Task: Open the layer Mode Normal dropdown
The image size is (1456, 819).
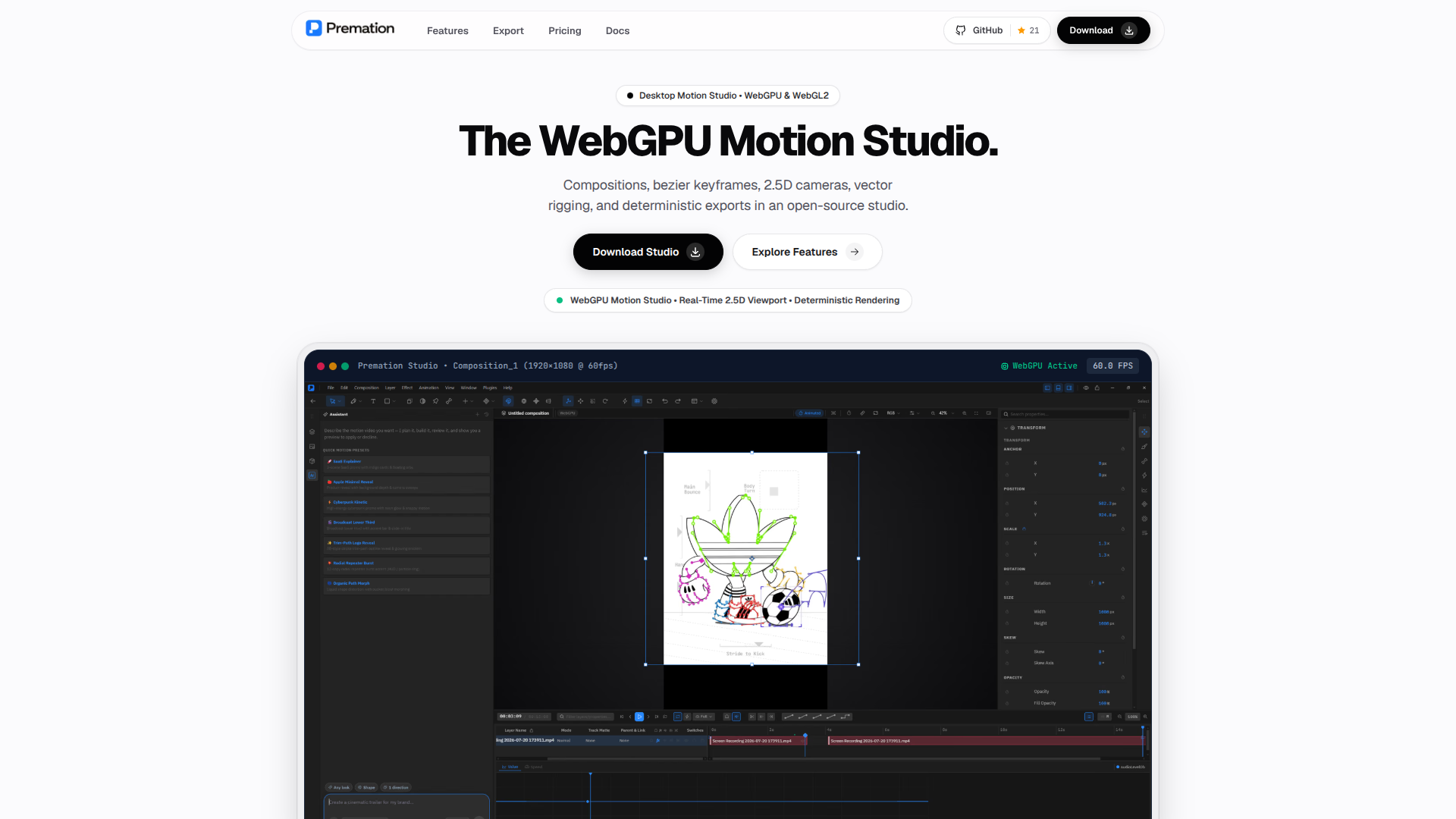Action: pyautogui.click(x=565, y=740)
